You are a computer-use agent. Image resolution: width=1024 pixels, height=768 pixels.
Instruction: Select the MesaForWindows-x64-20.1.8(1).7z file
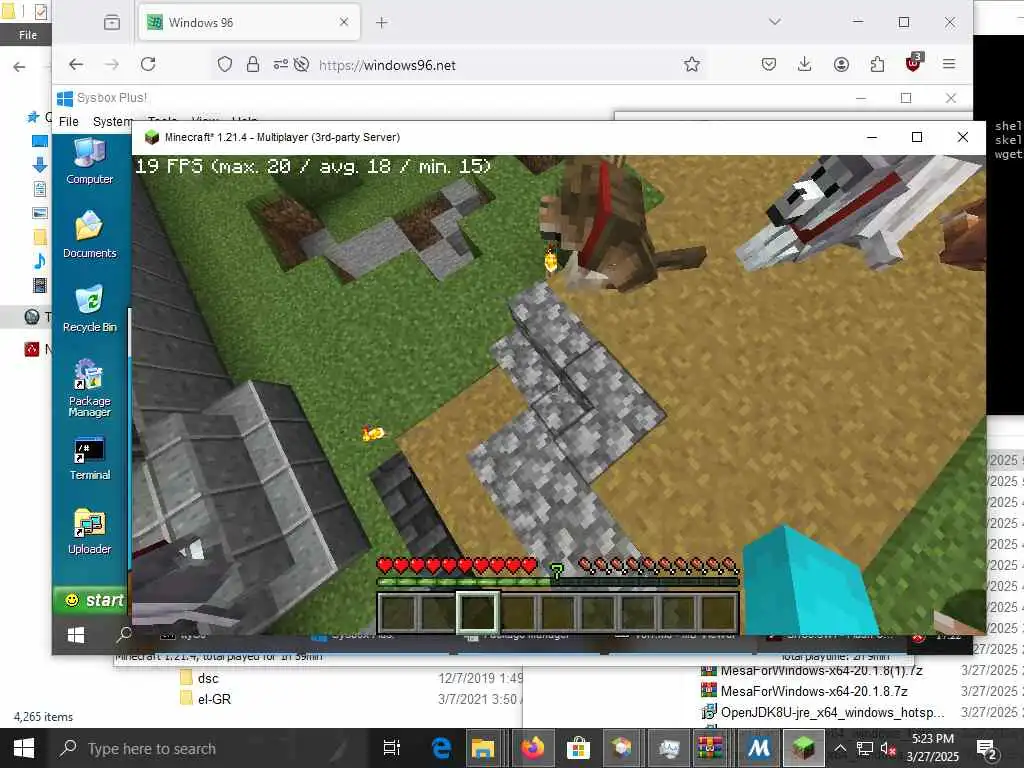[x=821, y=671]
